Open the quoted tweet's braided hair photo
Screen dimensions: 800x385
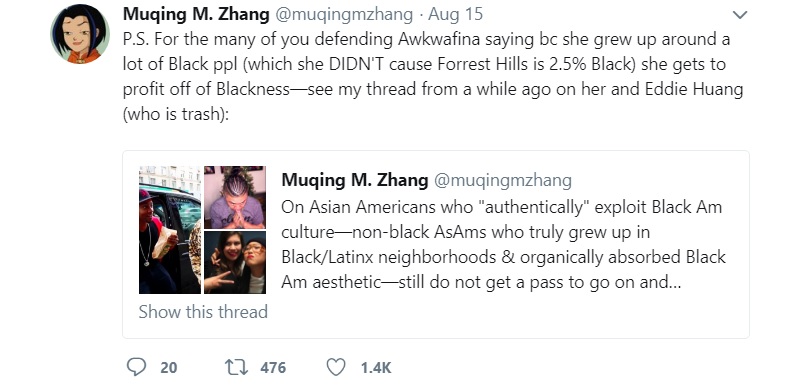[x=235, y=197]
